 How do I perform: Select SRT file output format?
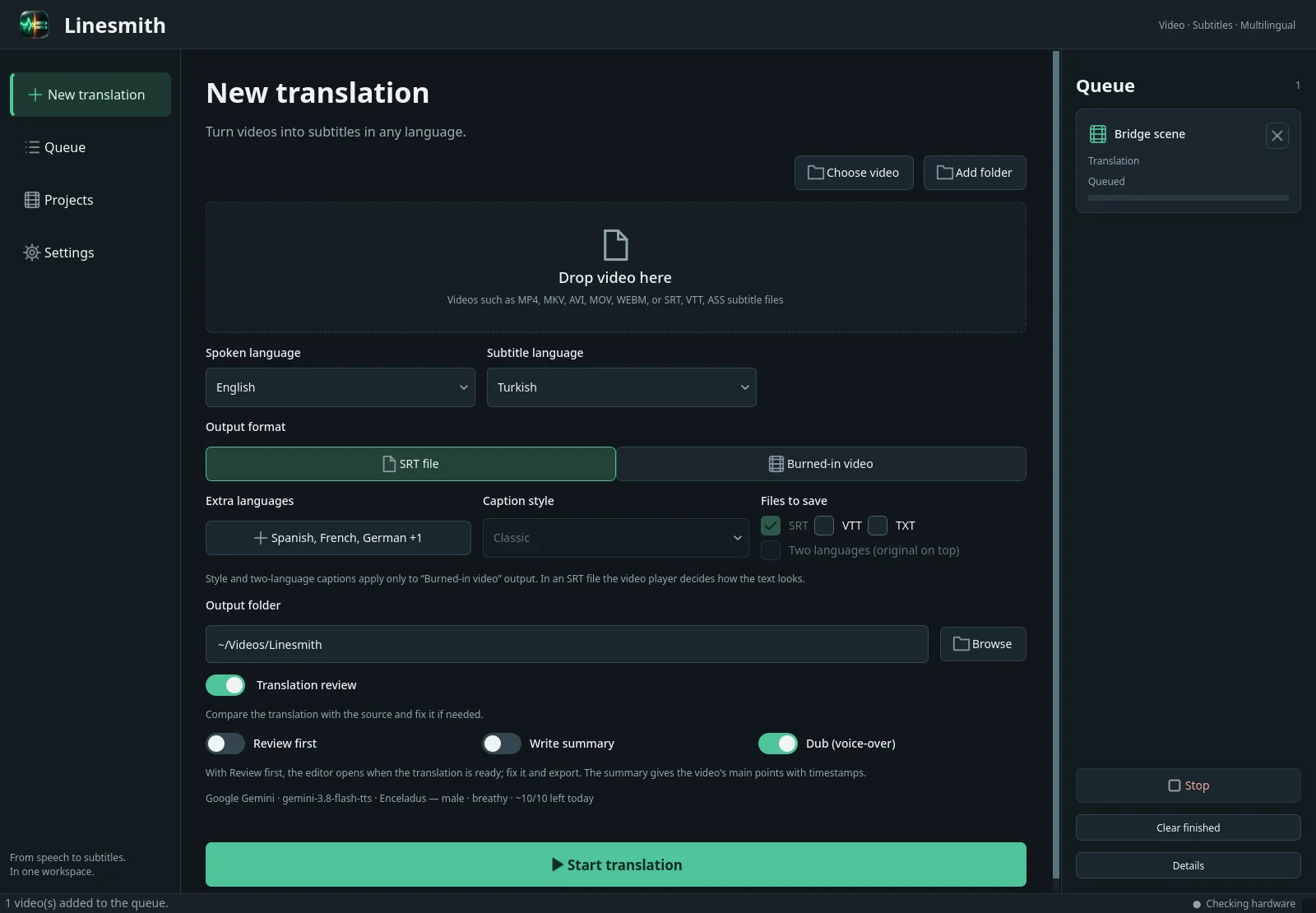click(410, 464)
